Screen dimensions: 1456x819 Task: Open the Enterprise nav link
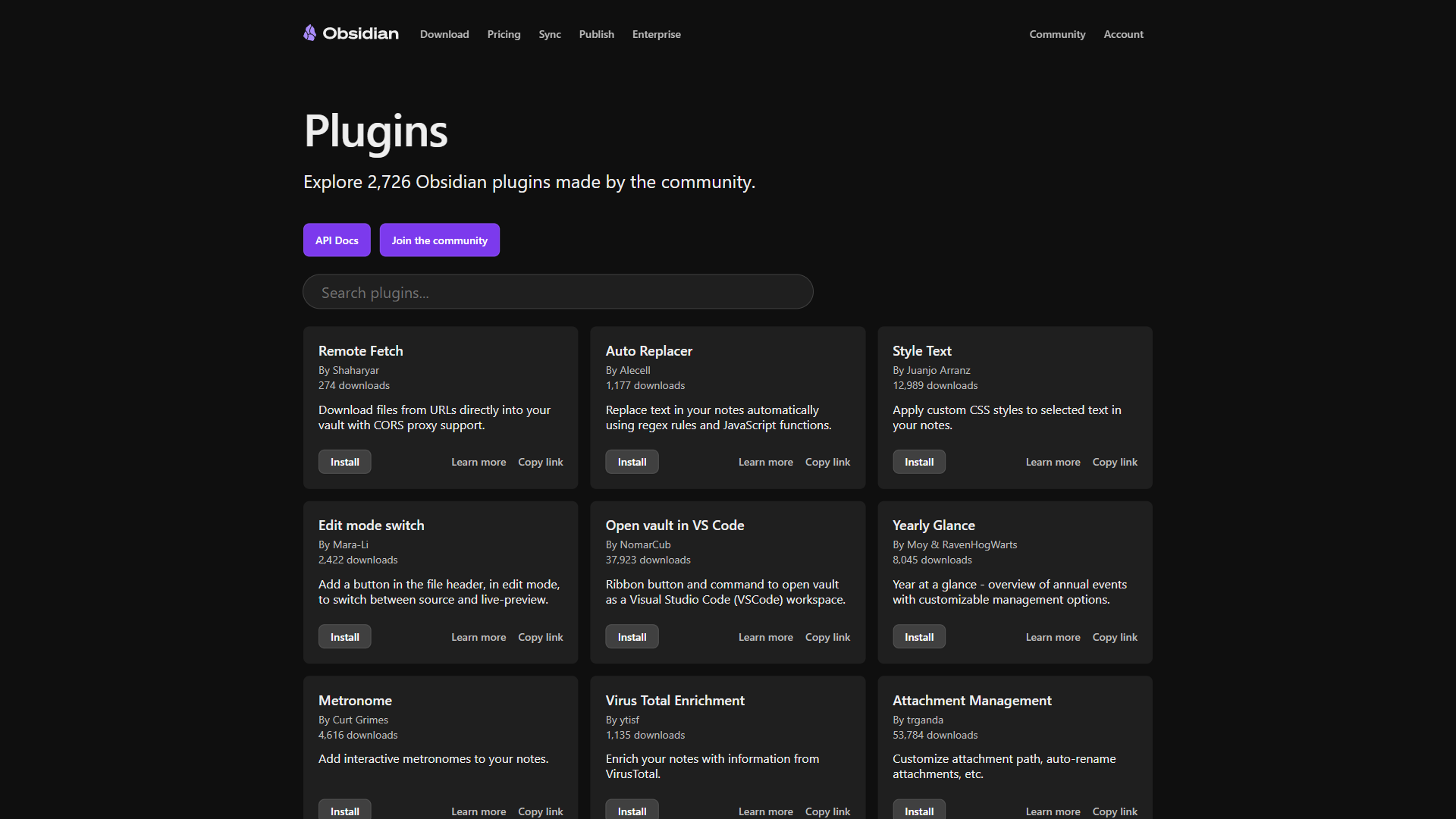pyautogui.click(x=657, y=34)
